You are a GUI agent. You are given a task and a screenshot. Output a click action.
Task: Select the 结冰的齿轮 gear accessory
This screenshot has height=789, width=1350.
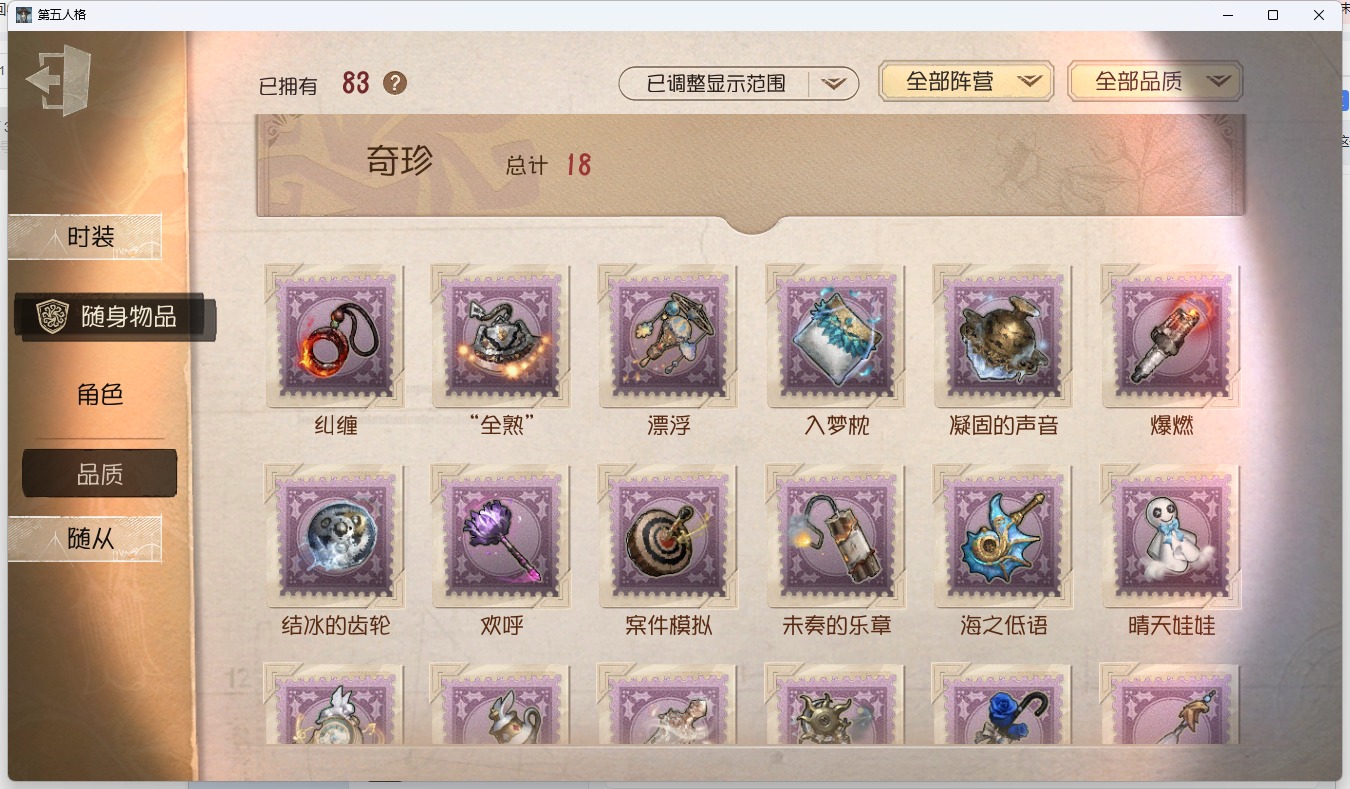pos(335,536)
